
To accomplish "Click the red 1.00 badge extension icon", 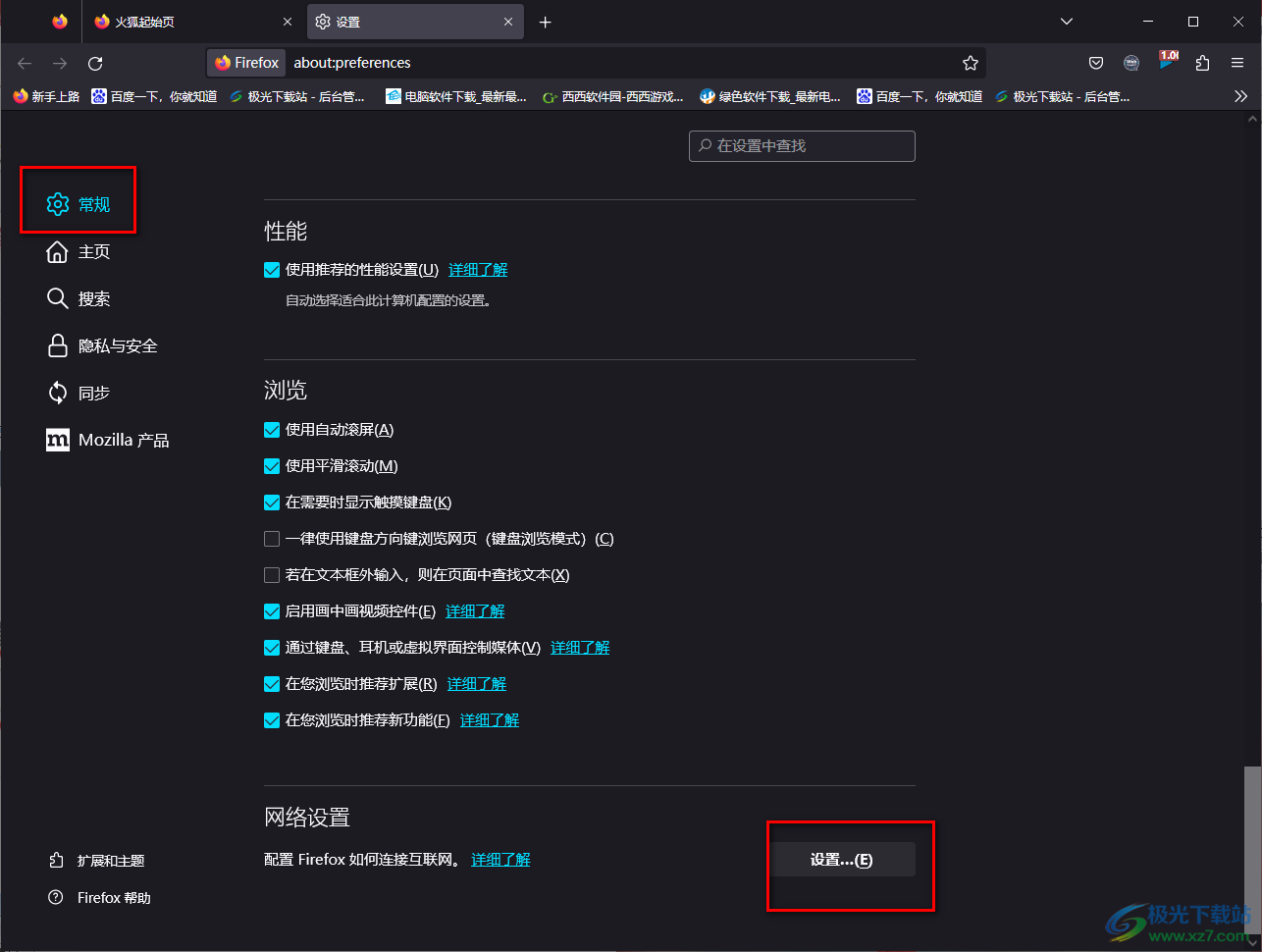I will pyautogui.click(x=1168, y=61).
